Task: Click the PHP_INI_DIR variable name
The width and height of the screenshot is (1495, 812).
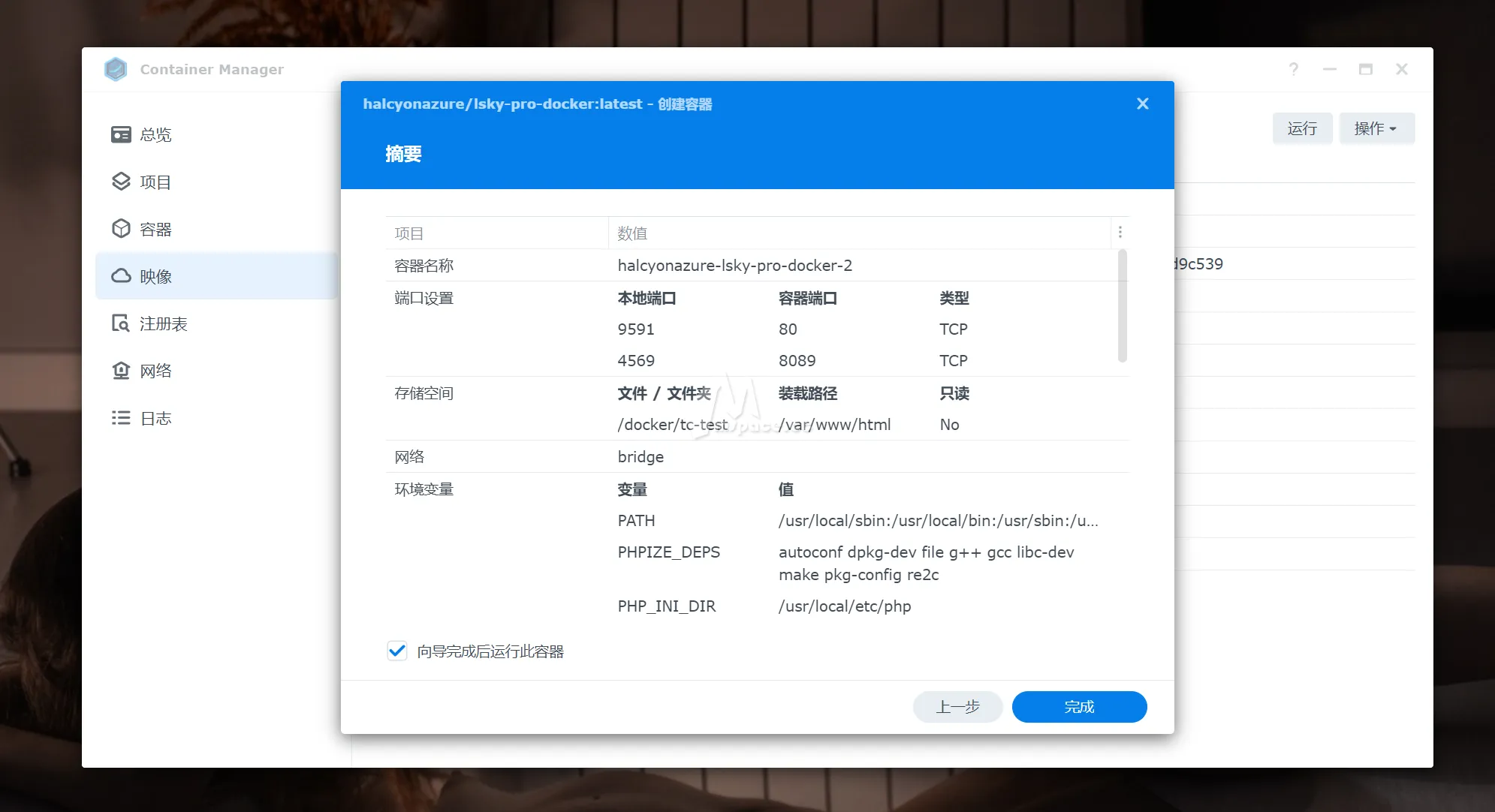Action: pos(666,606)
